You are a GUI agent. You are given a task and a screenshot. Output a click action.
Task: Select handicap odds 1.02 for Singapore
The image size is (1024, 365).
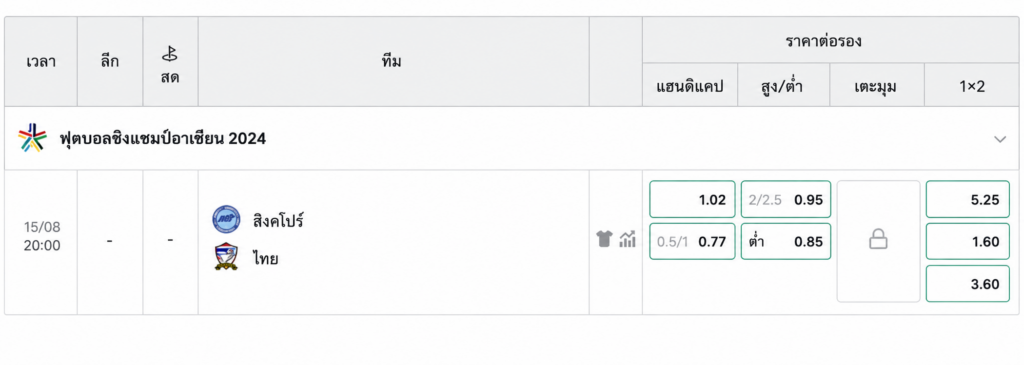pos(692,199)
